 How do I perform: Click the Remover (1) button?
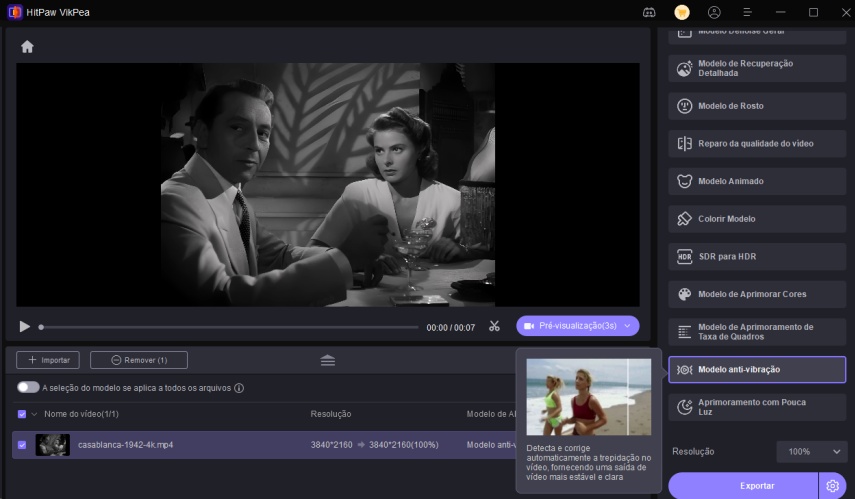pyautogui.click(x=139, y=360)
